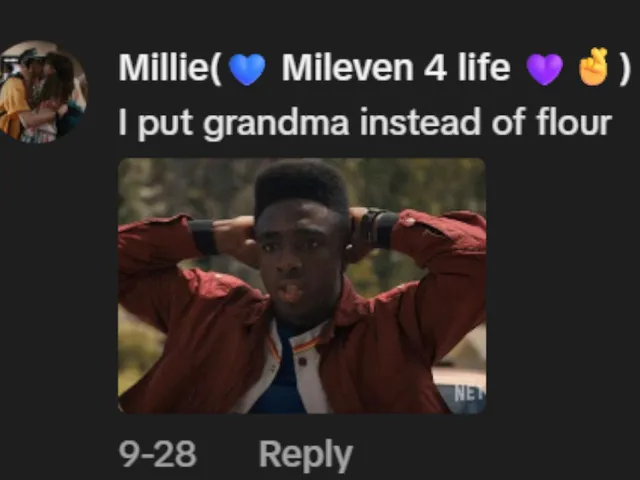
Task: Click the 'Mileven 4 life' username text
Action: (x=396, y=68)
